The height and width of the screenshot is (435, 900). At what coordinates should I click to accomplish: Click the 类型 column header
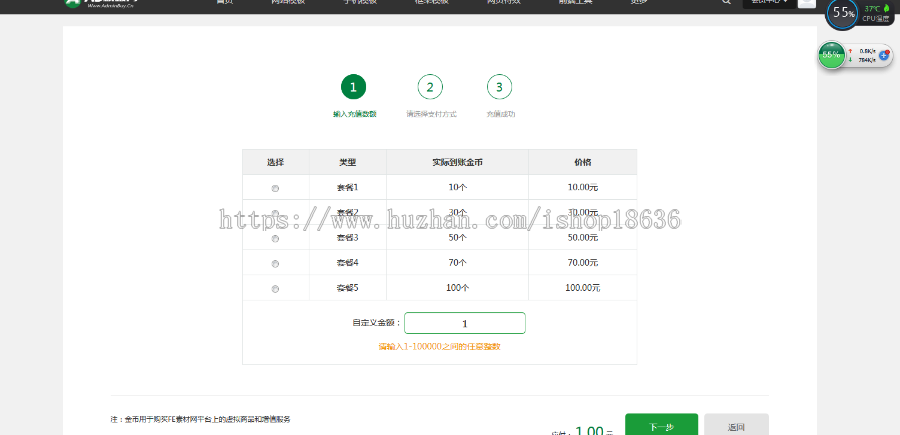(x=348, y=162)
